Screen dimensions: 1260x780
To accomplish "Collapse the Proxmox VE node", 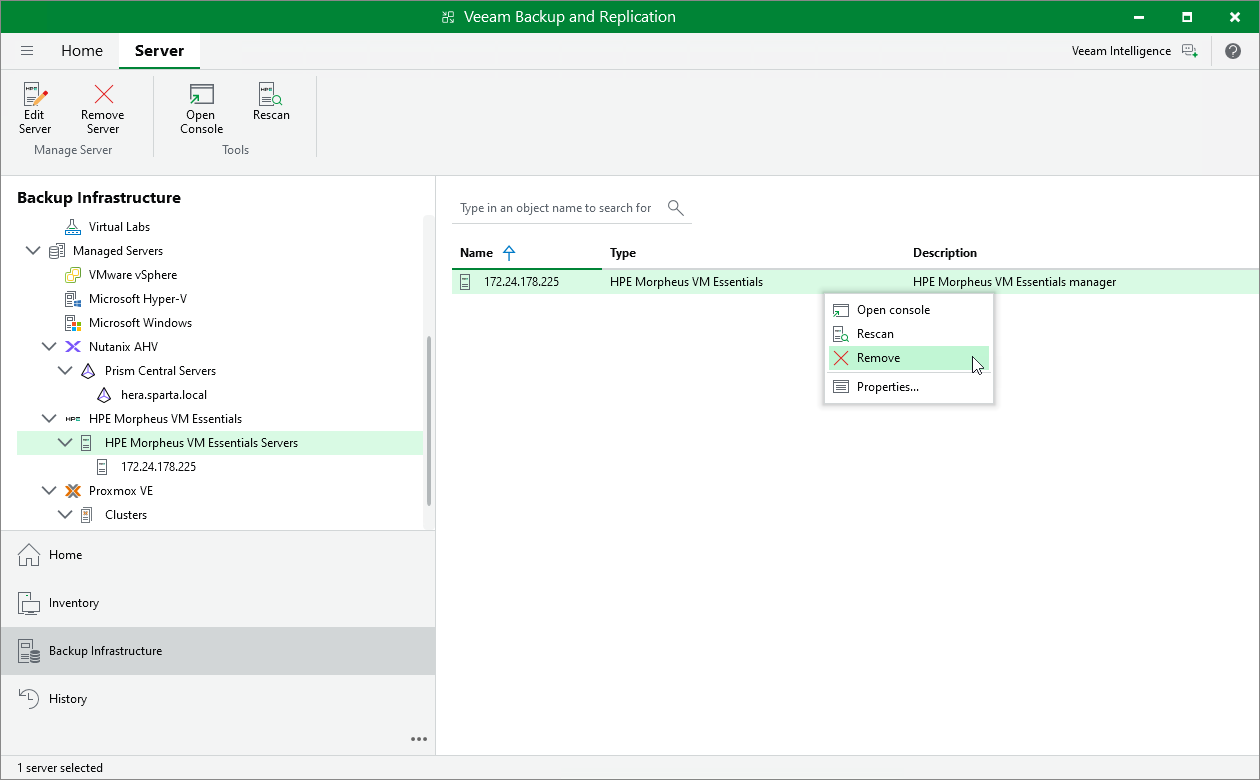I will pyautogui.click(x=49, y=491).
